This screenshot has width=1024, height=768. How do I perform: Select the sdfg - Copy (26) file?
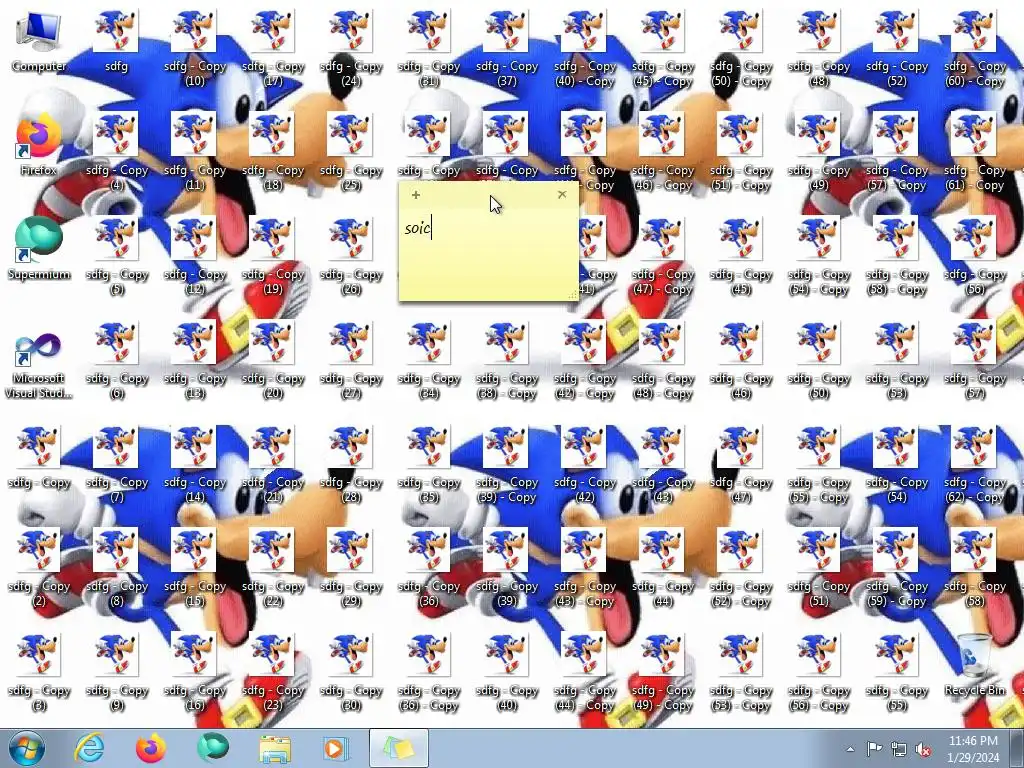[x=350, y=257]
